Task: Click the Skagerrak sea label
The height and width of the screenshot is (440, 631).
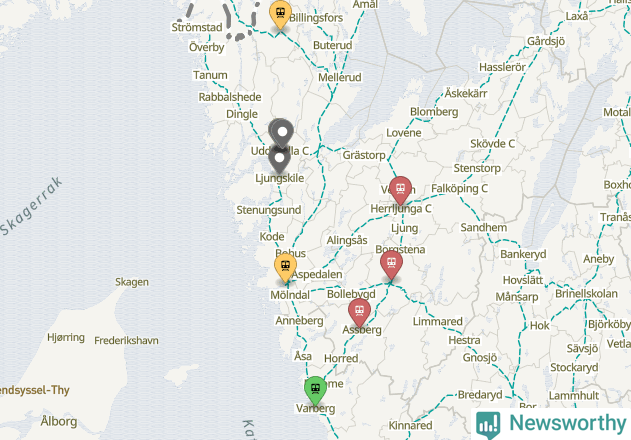Action: click(x=31, y=206)
